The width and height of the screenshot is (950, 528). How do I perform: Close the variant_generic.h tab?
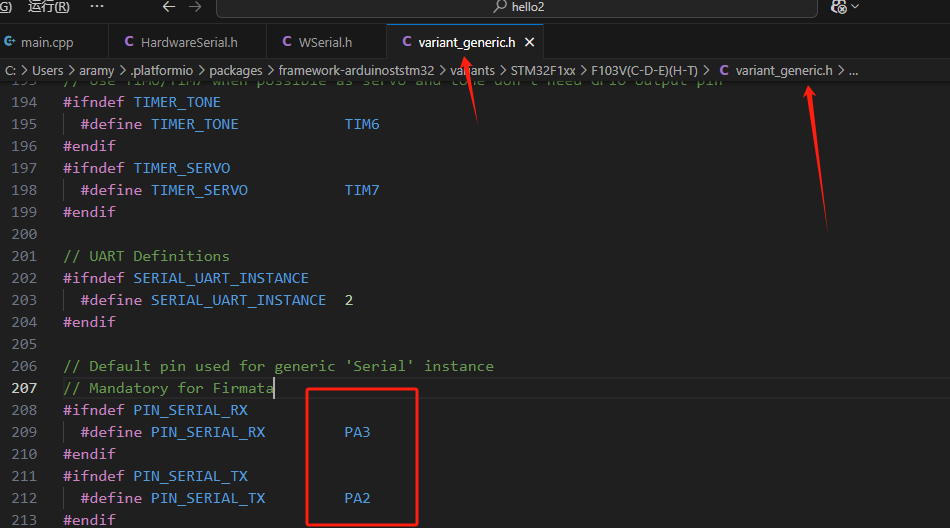(530, 42)
